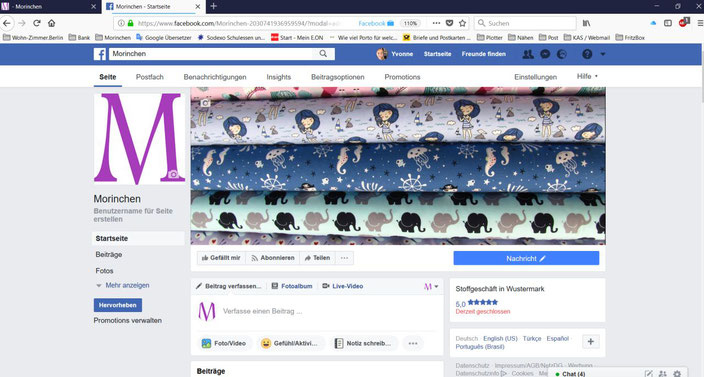
Task: Open page Einstellungen
Action: point(535,77)
